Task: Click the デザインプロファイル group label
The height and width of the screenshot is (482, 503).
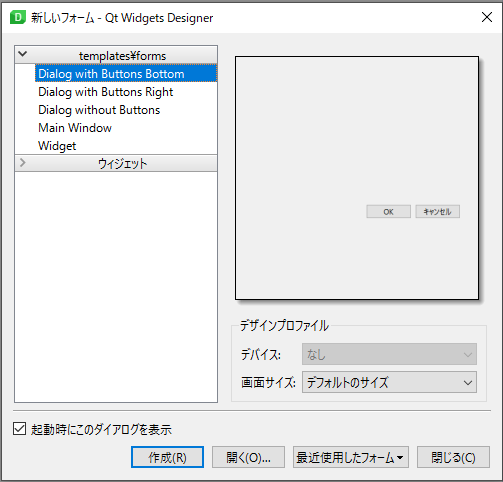Action: tap(284, 325)
